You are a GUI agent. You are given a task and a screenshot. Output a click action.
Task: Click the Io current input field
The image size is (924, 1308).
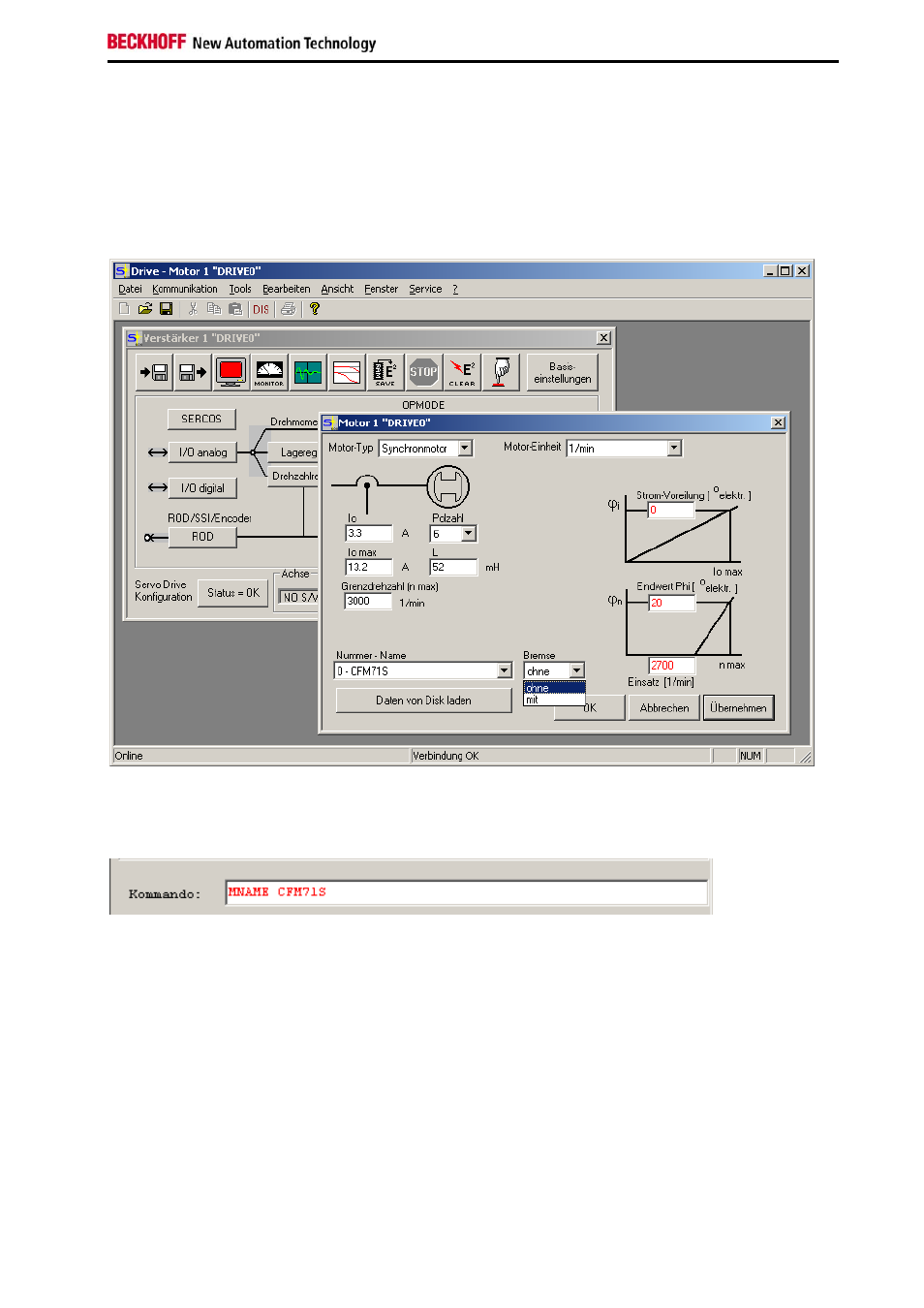coord(369,534)
